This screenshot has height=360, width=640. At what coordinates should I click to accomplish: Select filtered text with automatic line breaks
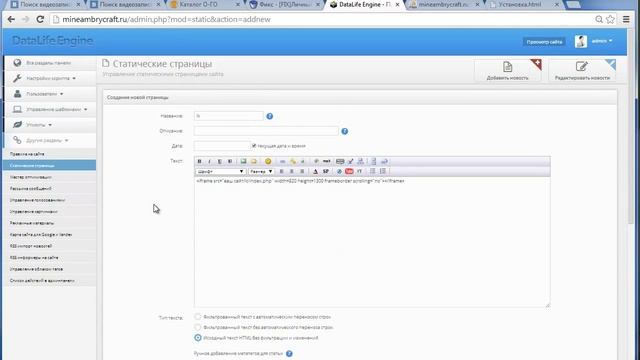click(198, 317)
